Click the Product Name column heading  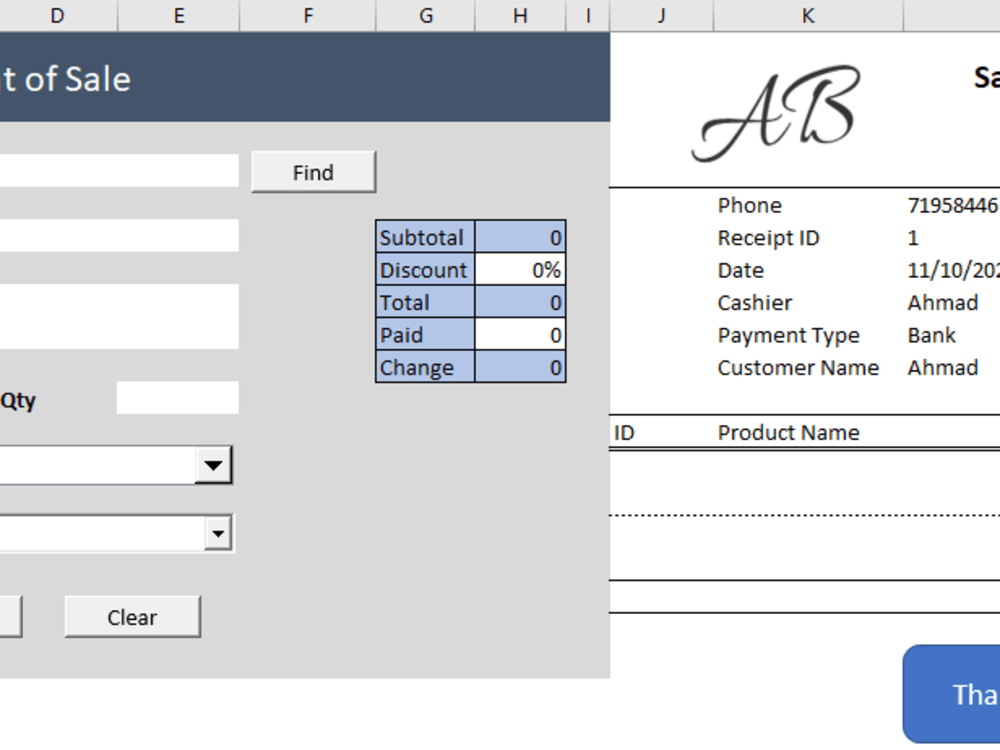[x=788, y=433]
